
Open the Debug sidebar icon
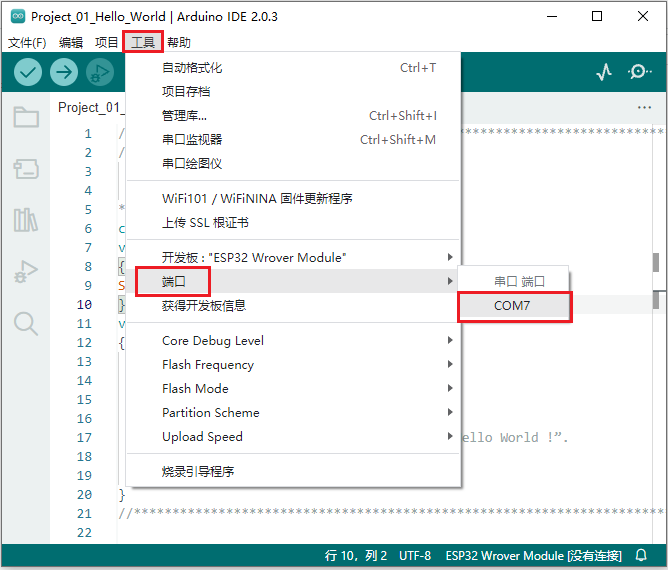(26, 271)
